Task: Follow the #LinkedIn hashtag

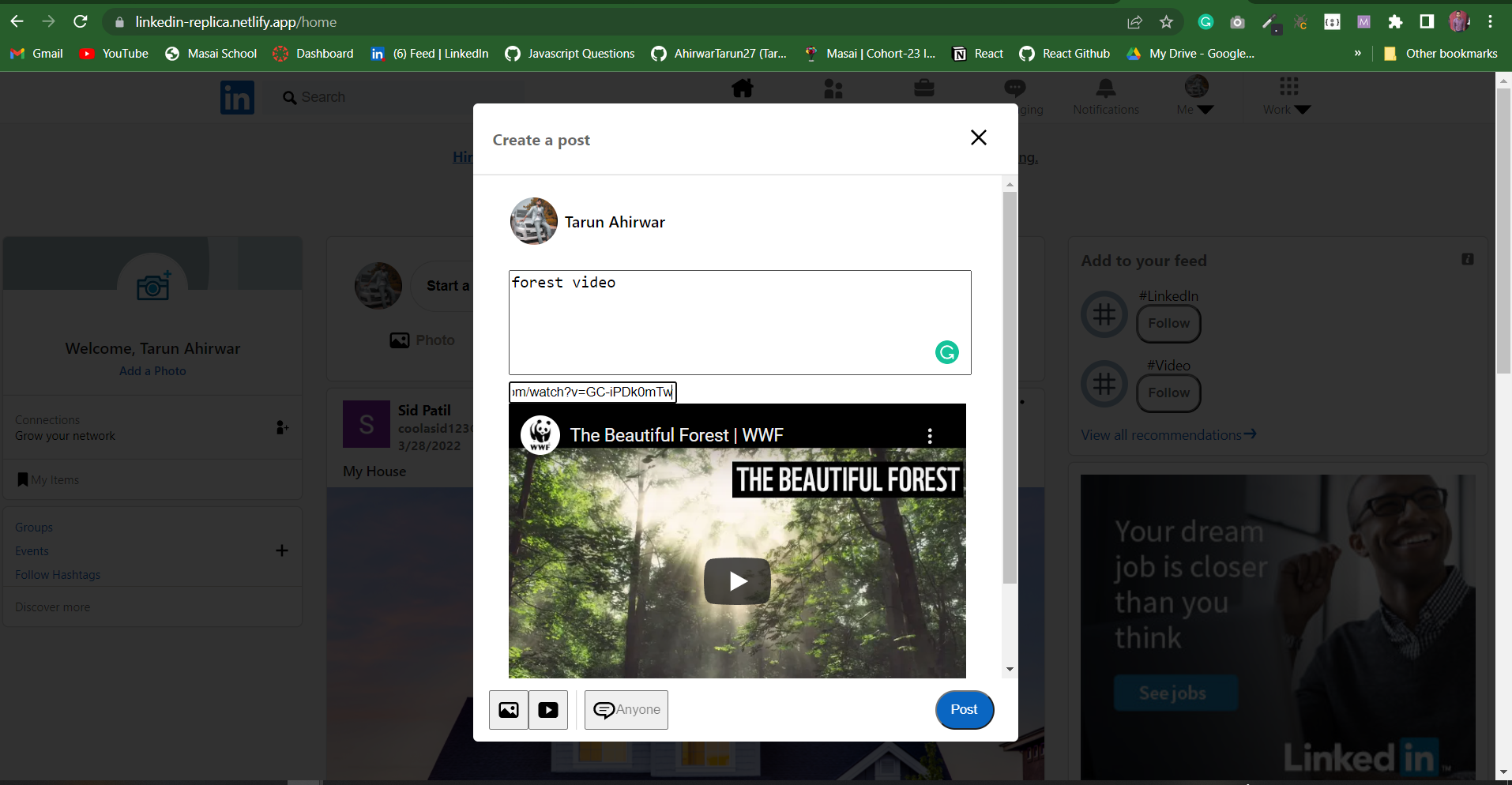Action: (x=1168, y=324)
